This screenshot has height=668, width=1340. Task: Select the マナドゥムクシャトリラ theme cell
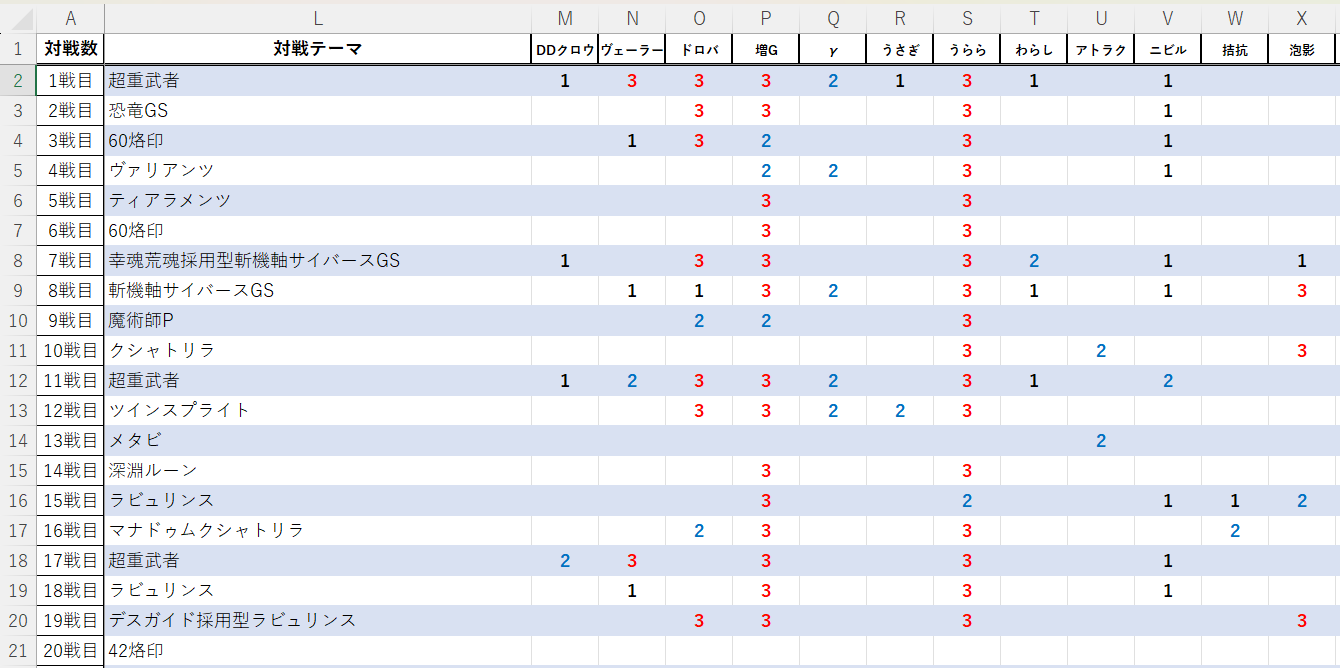click(317, 530)
